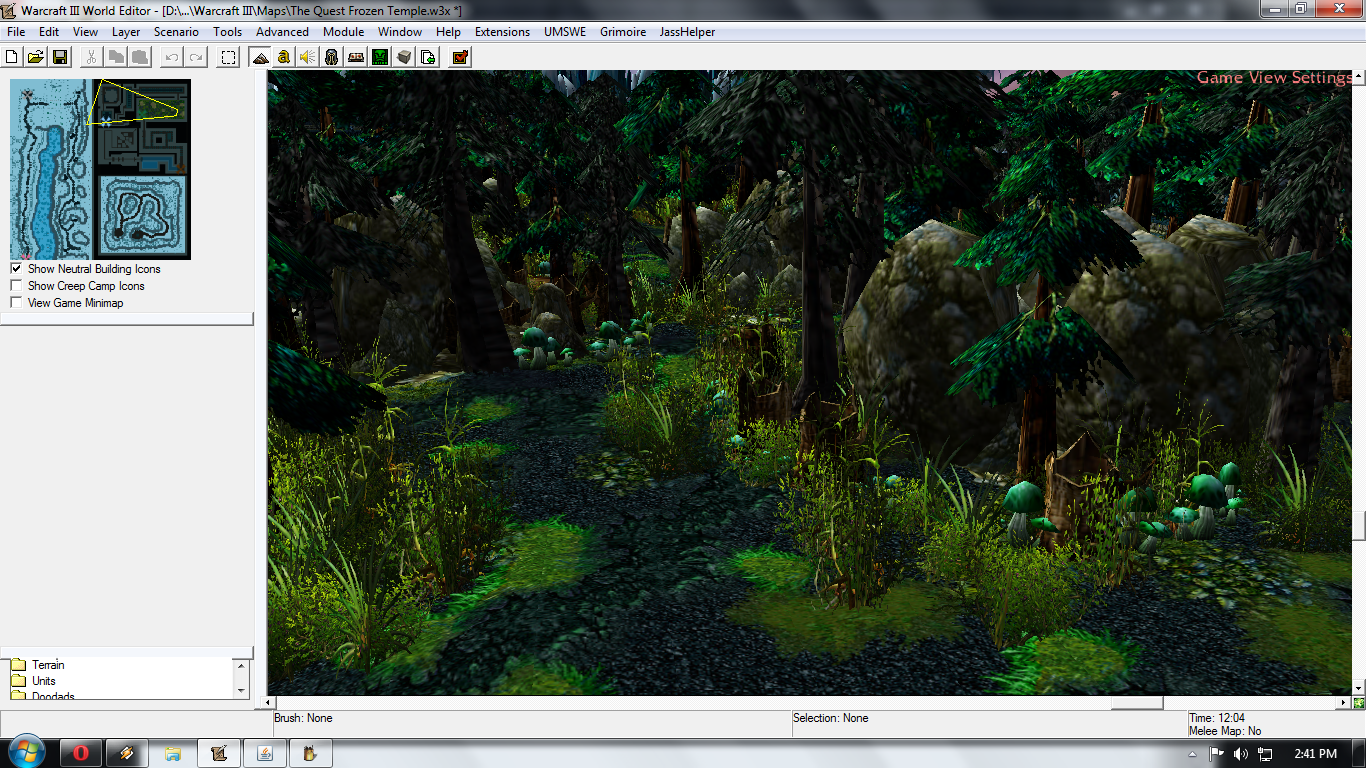Create a new map with New icon
This screenshot has height=768, width=1366.
pyautogui.click(x=13, y=57)
